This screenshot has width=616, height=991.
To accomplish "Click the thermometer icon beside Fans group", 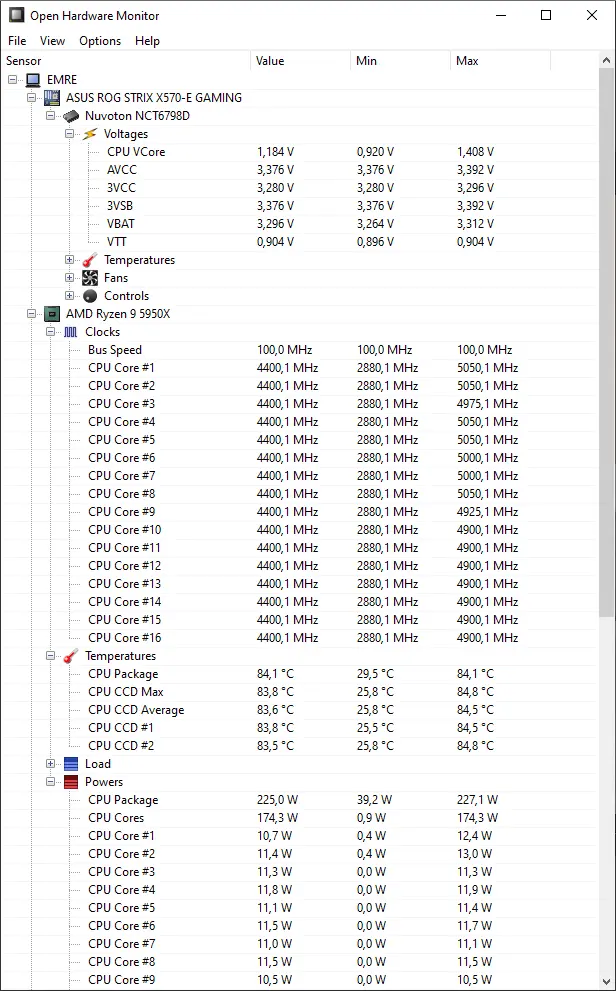I will click(x=90, y=260).
